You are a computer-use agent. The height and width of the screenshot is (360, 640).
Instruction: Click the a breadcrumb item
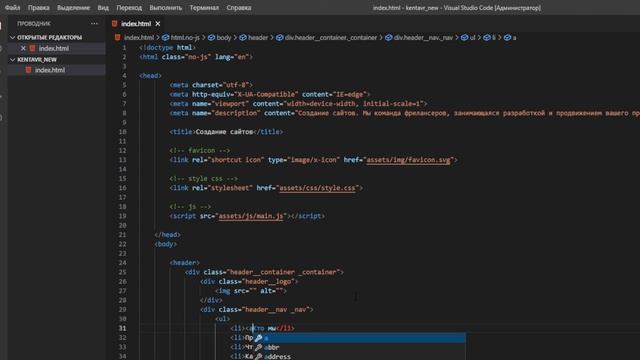(x=514, y=38)
